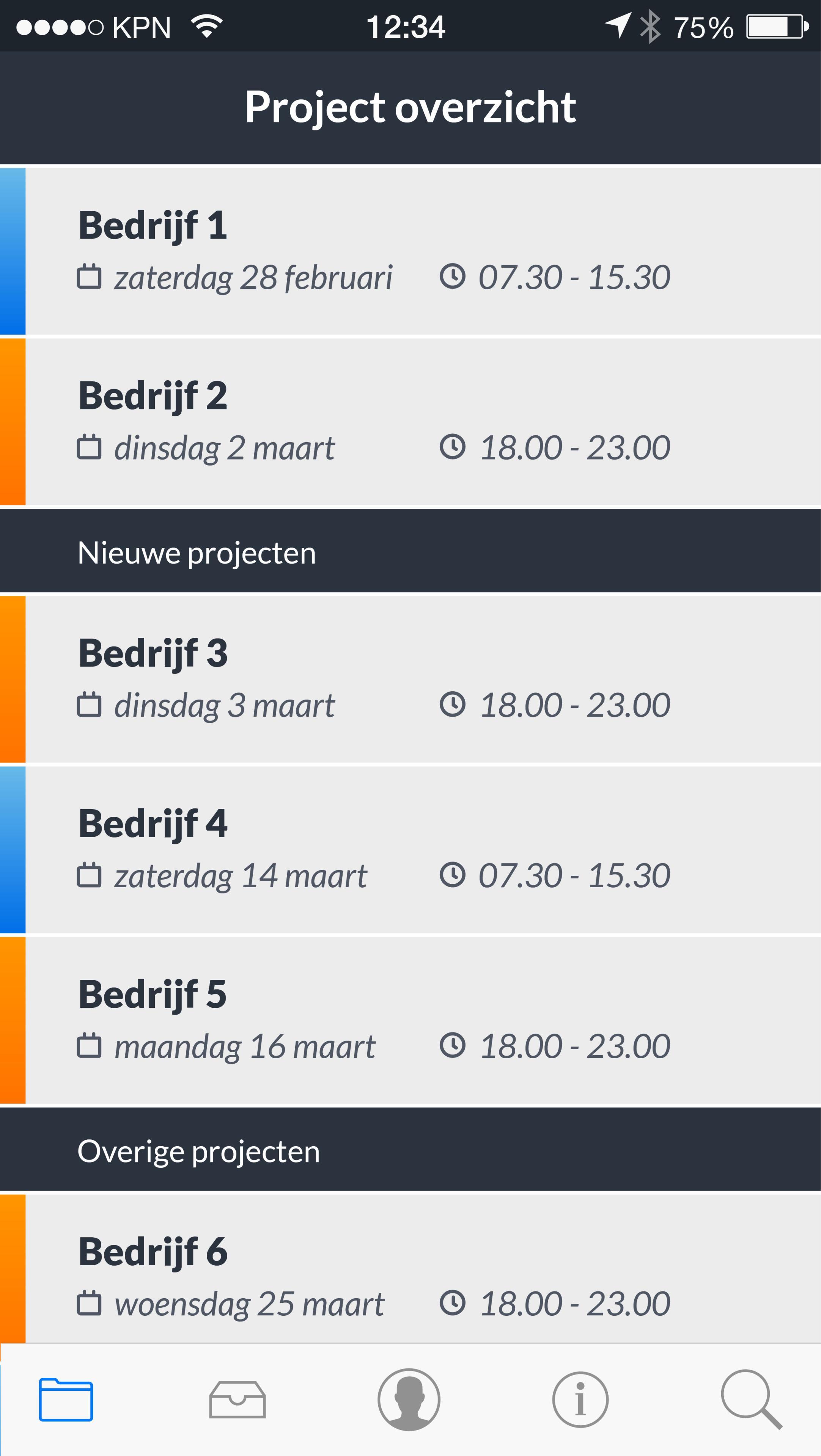821x1456 pixels.
Task: Tap the Overige projecten section header
Action: (410, 1151)
